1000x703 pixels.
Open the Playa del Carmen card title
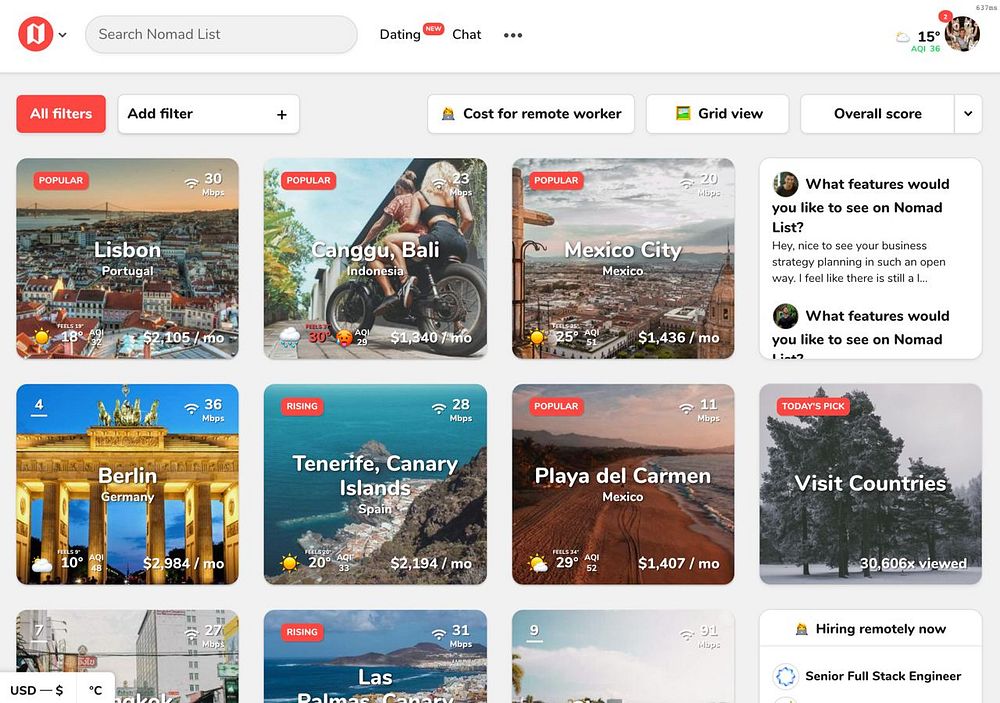pos(622,476)
